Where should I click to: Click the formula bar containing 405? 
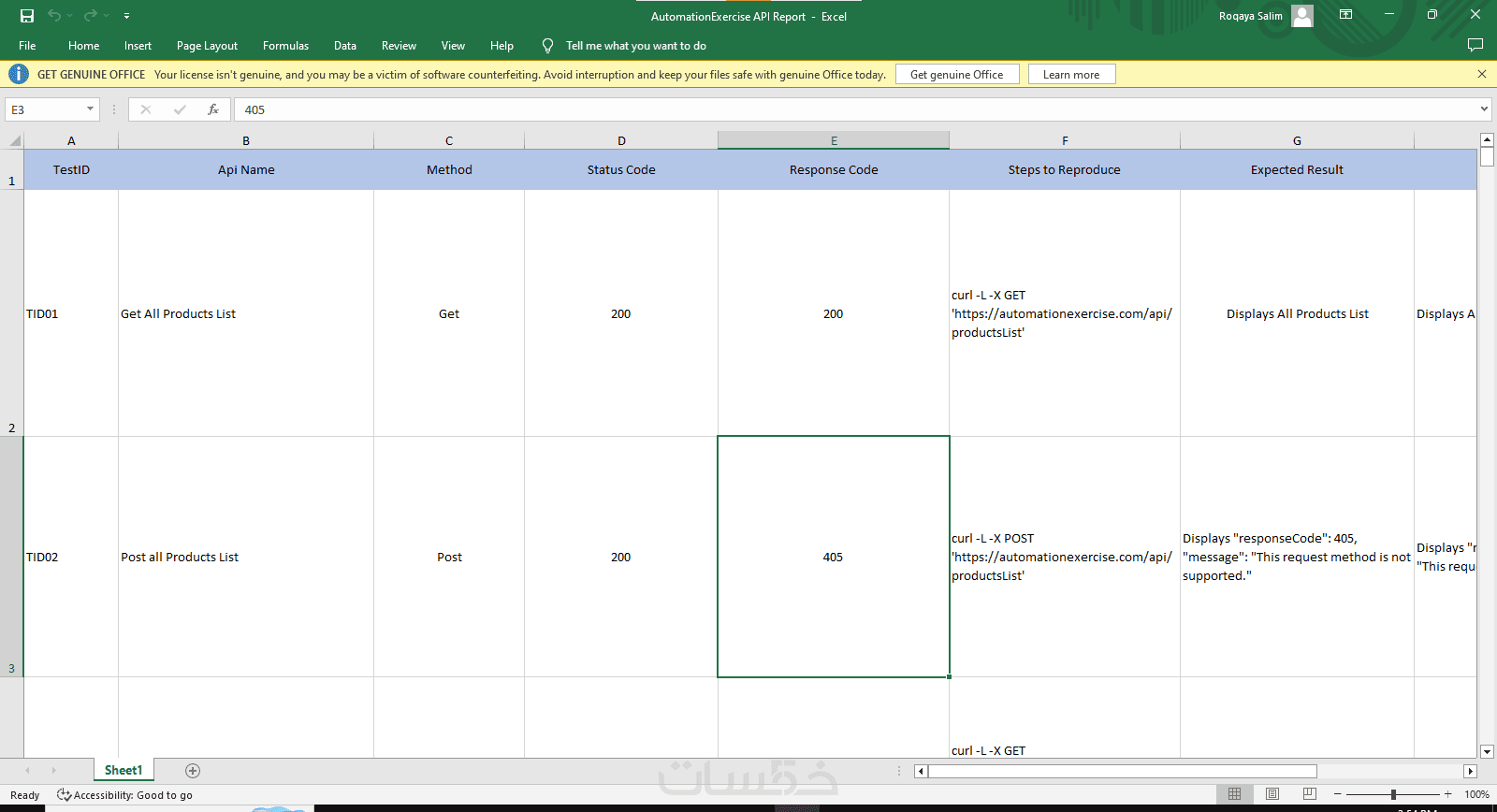[x=855, y=109]
